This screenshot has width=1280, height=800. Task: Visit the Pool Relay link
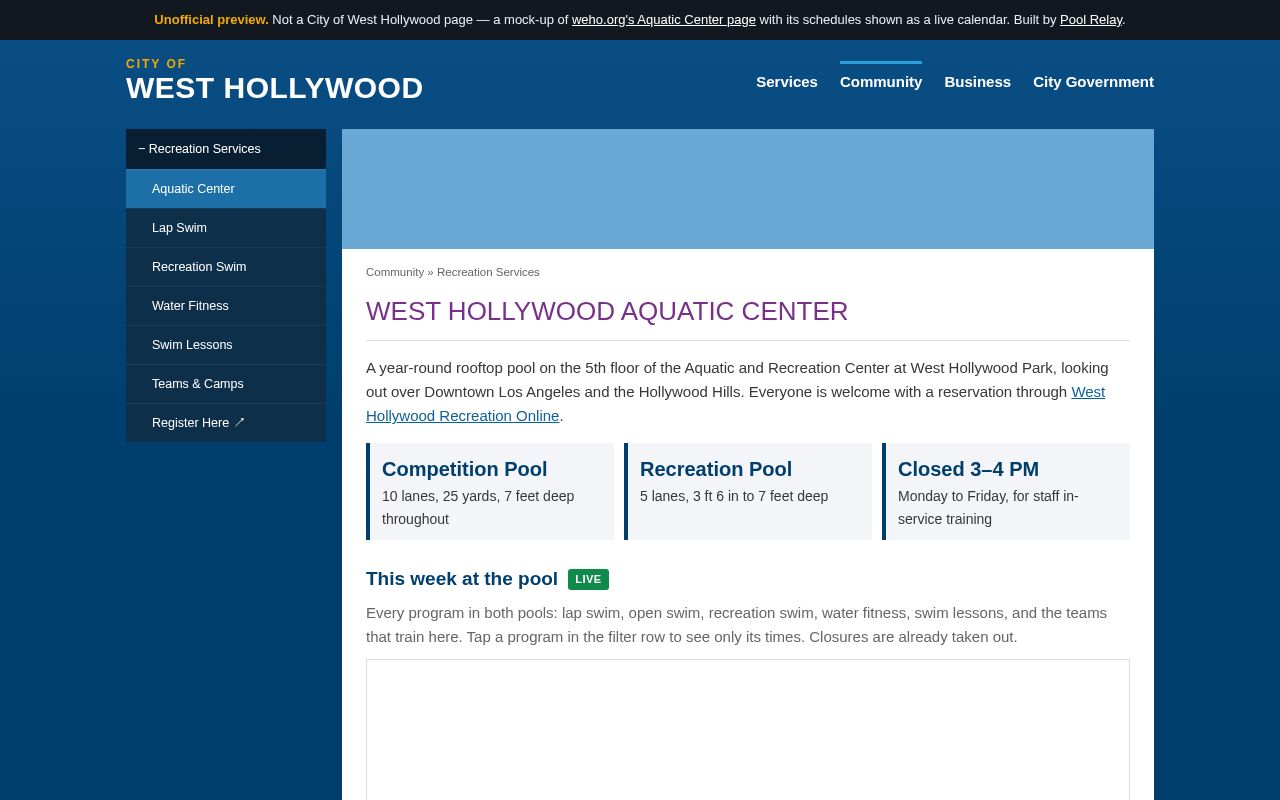(x=1090, y=20)
